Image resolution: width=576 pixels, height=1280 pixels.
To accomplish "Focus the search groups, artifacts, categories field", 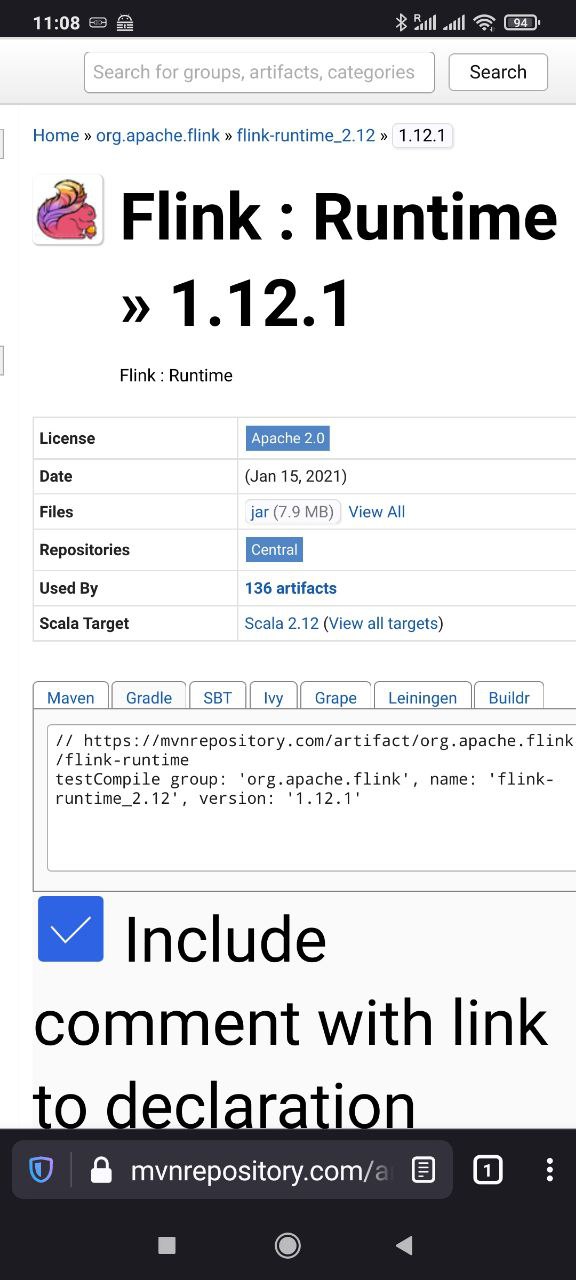I will pos(259,72).
